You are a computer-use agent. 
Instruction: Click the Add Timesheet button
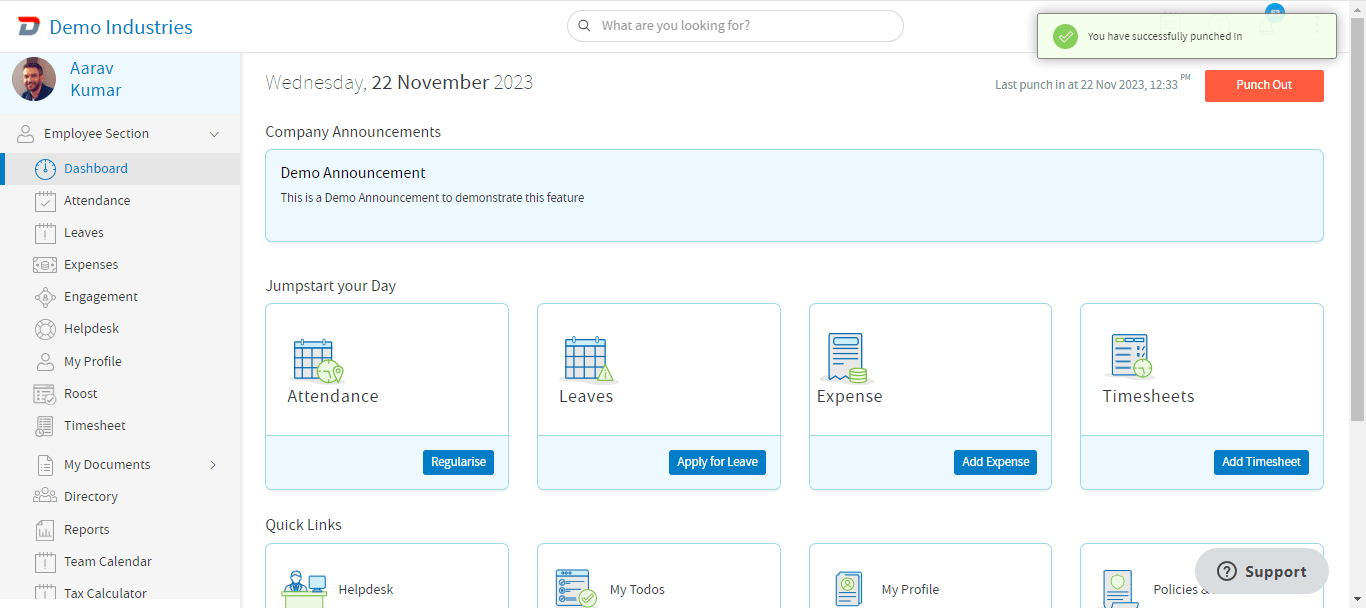coord(1261,462)
